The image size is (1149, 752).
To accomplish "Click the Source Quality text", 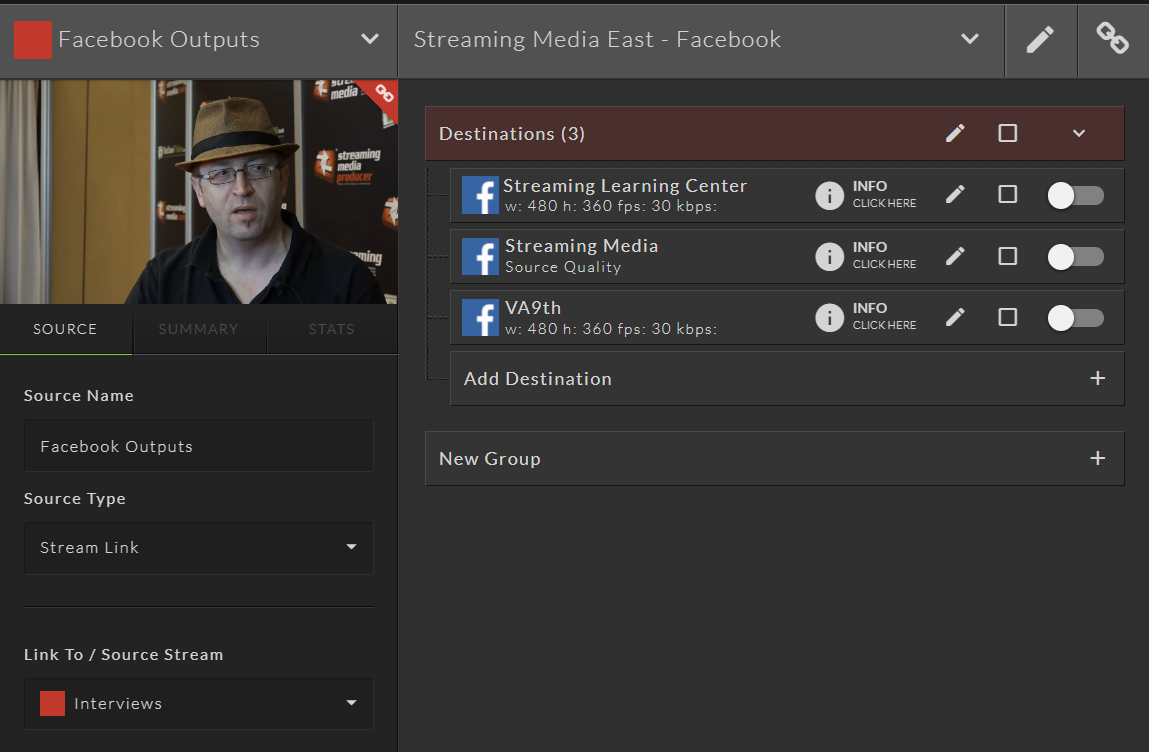I will click(563, 268).
